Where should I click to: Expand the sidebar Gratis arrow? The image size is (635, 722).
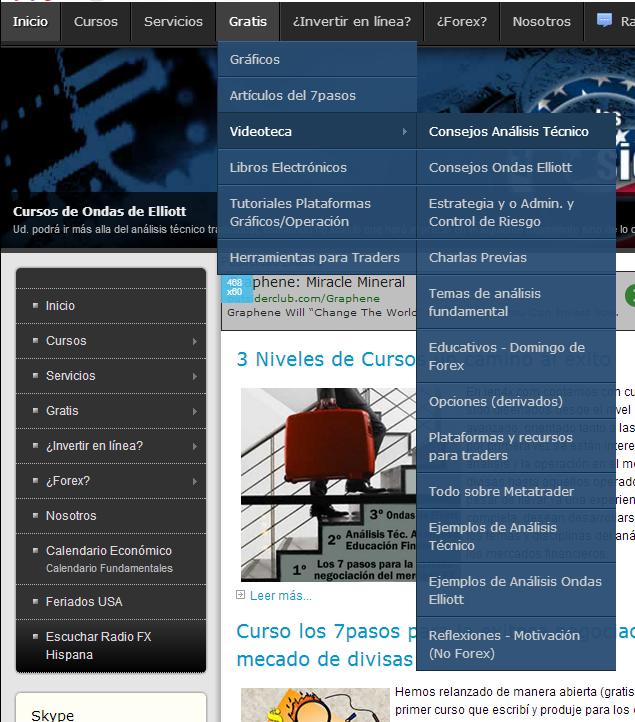pos(195,411)
